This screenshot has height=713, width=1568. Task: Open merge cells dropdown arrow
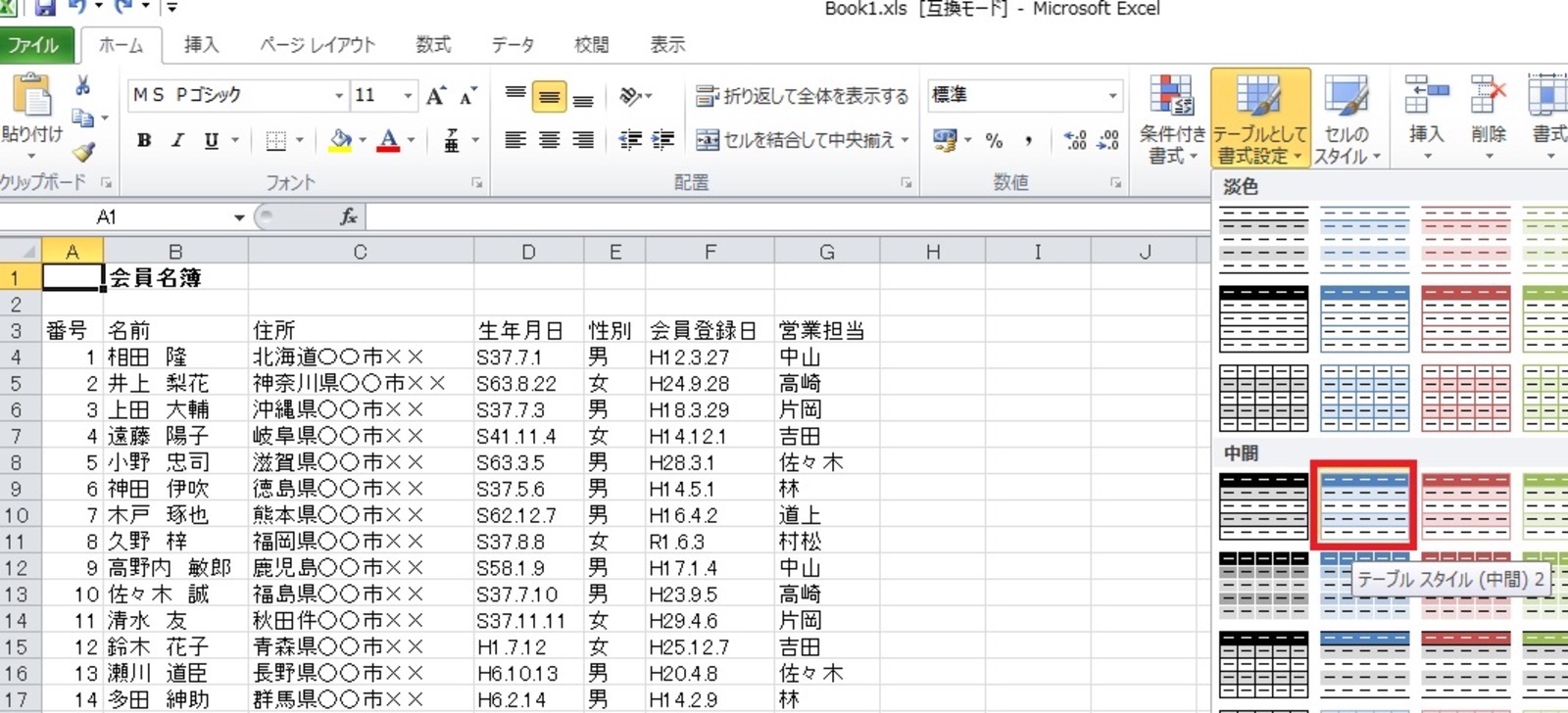point(905,140)
